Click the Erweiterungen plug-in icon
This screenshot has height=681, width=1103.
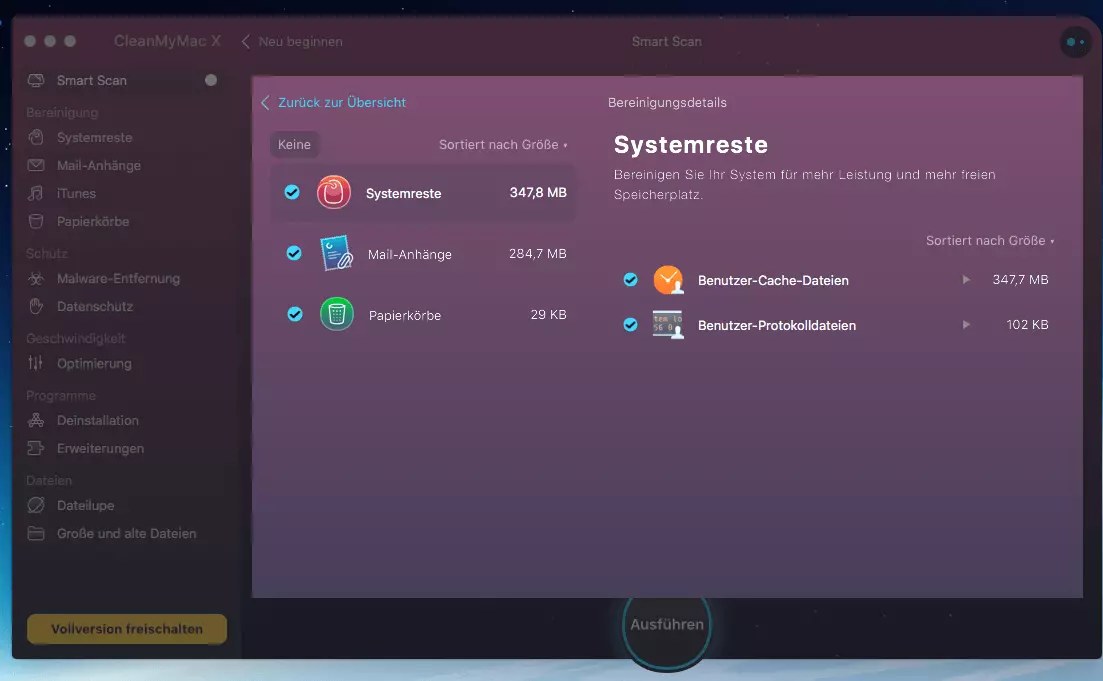pos(36,448)
